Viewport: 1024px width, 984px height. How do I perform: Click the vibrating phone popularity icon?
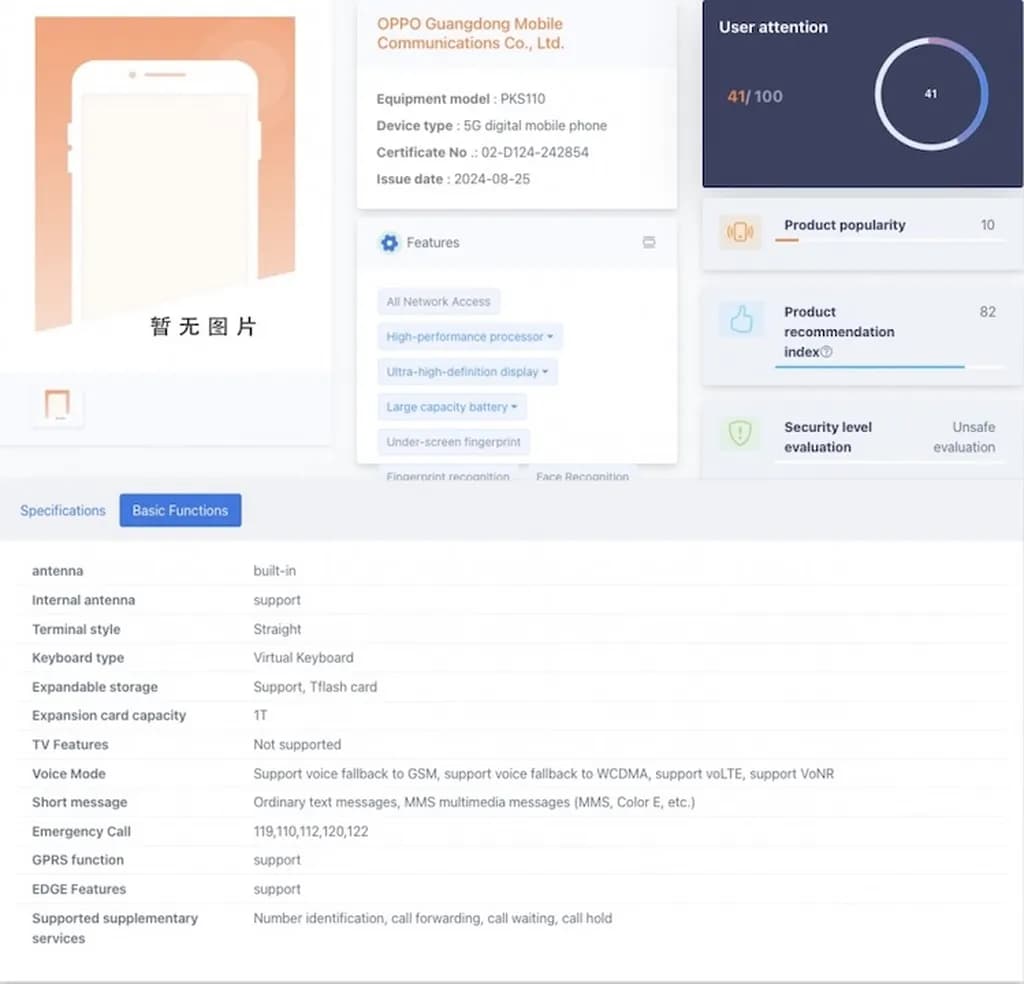740,232
